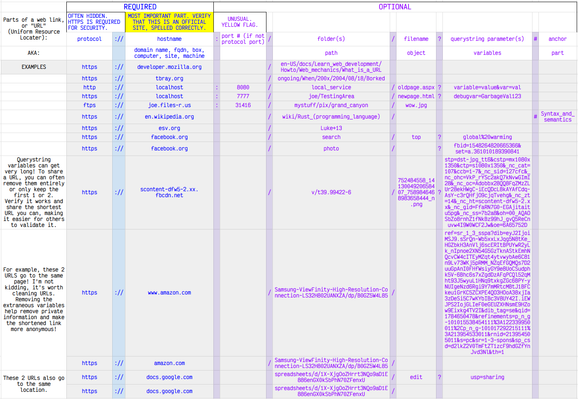This screenshot has height=399, width=578.
Task: Click the port '8080' cell
Action: [x=243, y=87]
